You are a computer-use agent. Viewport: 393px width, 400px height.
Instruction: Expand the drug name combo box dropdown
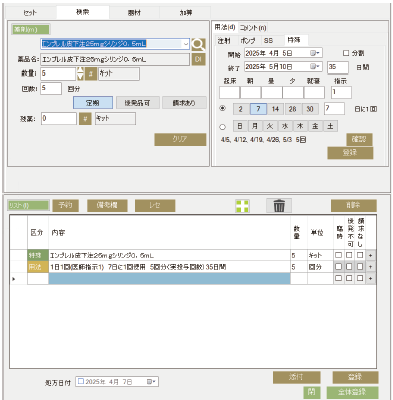pos(186,44)
